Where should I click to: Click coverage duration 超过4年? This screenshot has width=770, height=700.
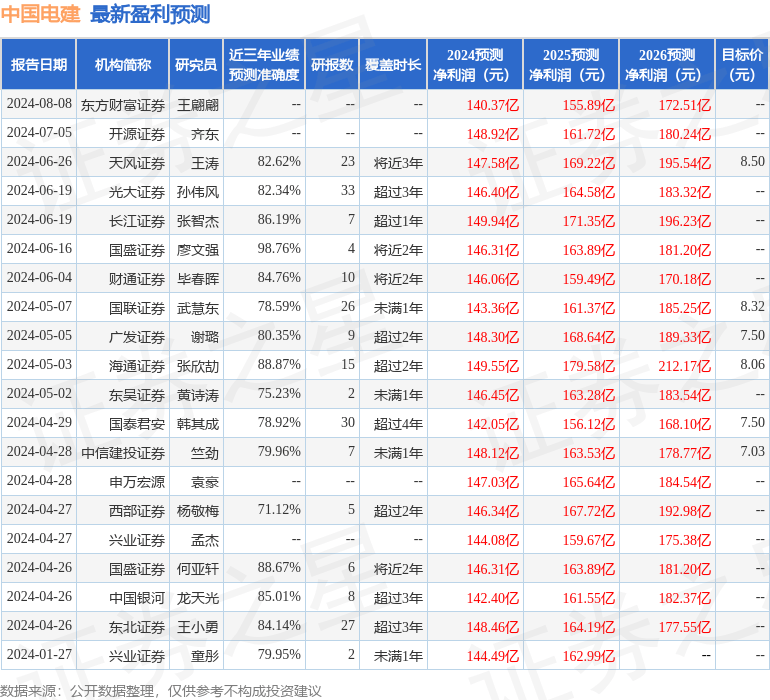pyautogui.click(x=398, y=424)
